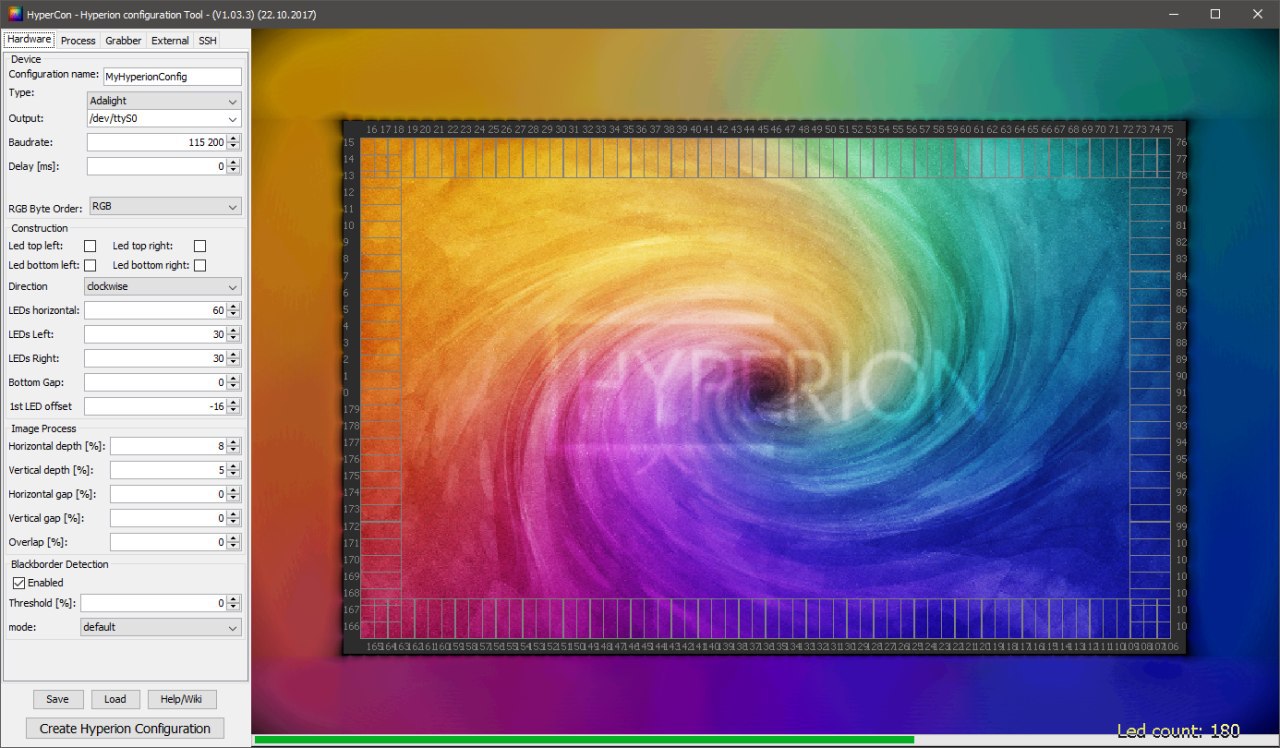The height and width of the screenshot is (748, 1280).
Task: Open the Grabber tab
Action: point(123,41)
